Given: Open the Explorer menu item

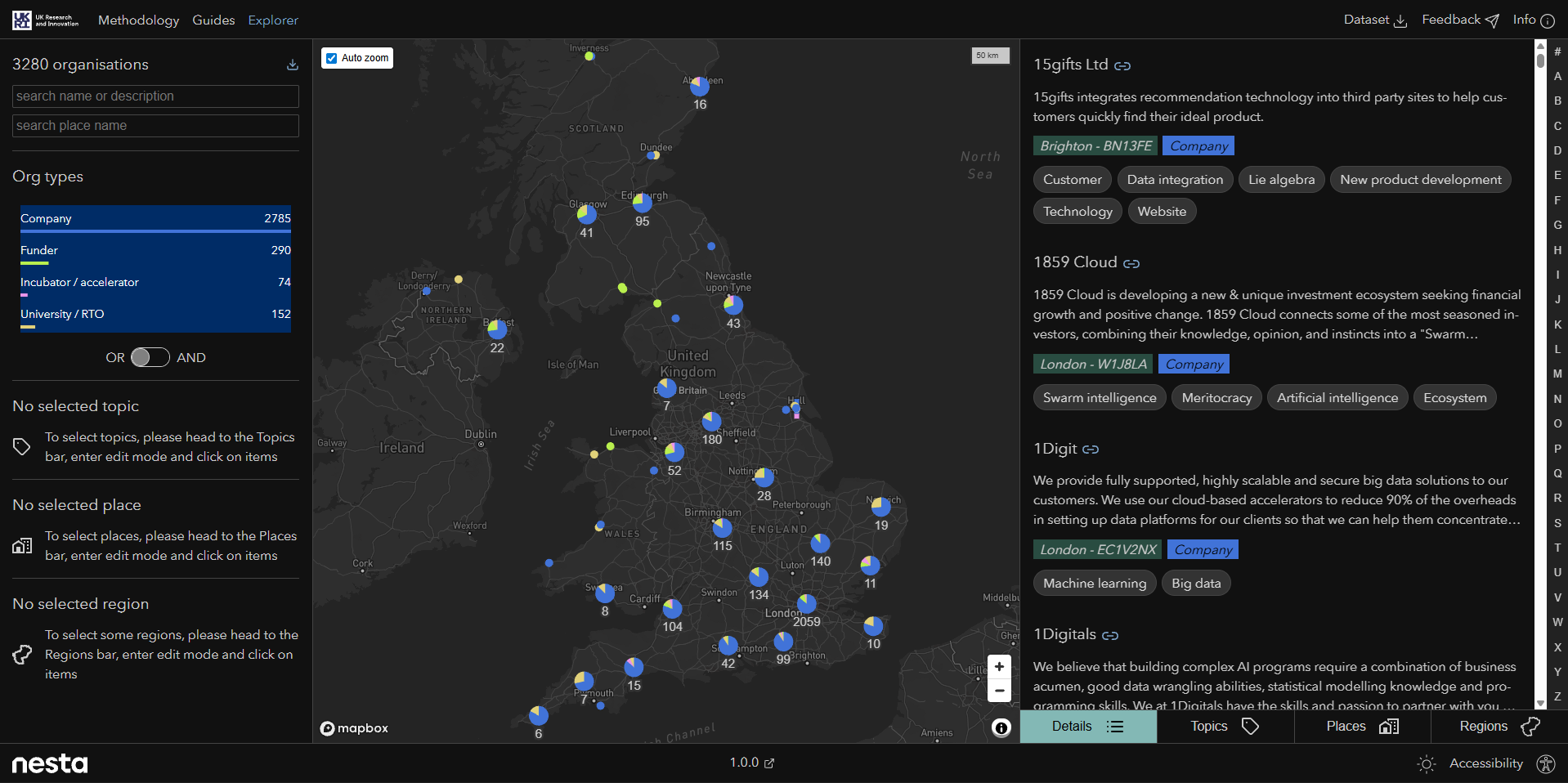Looking at the screenshot, I should (273, 20).
